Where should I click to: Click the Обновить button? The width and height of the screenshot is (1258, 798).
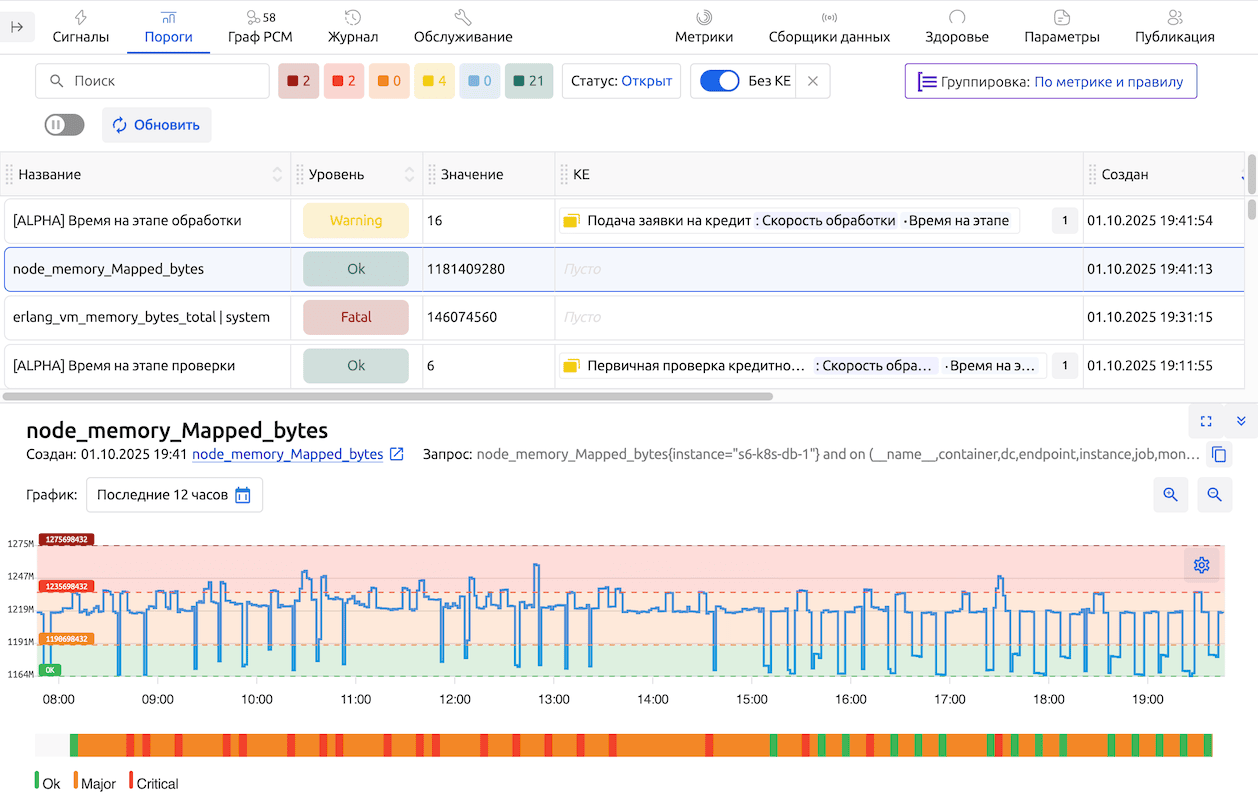pos(156,125)
